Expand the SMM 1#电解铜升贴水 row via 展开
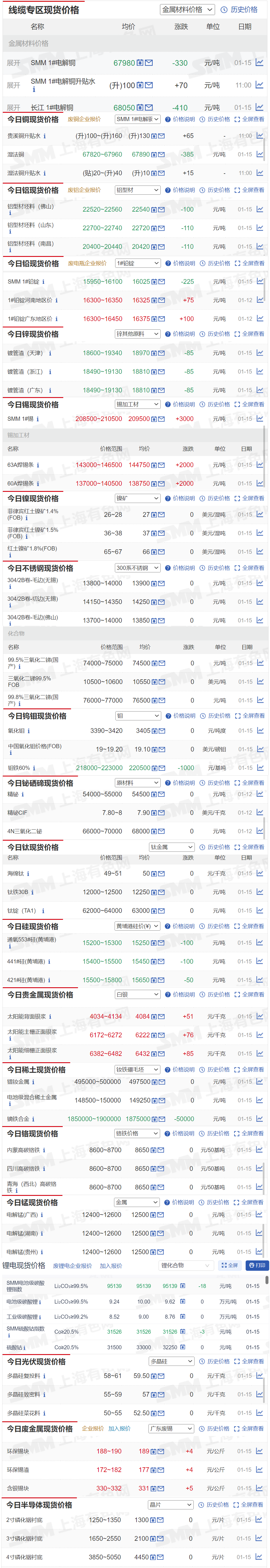This screenshot has height=1568, width=270. point(13,85)
